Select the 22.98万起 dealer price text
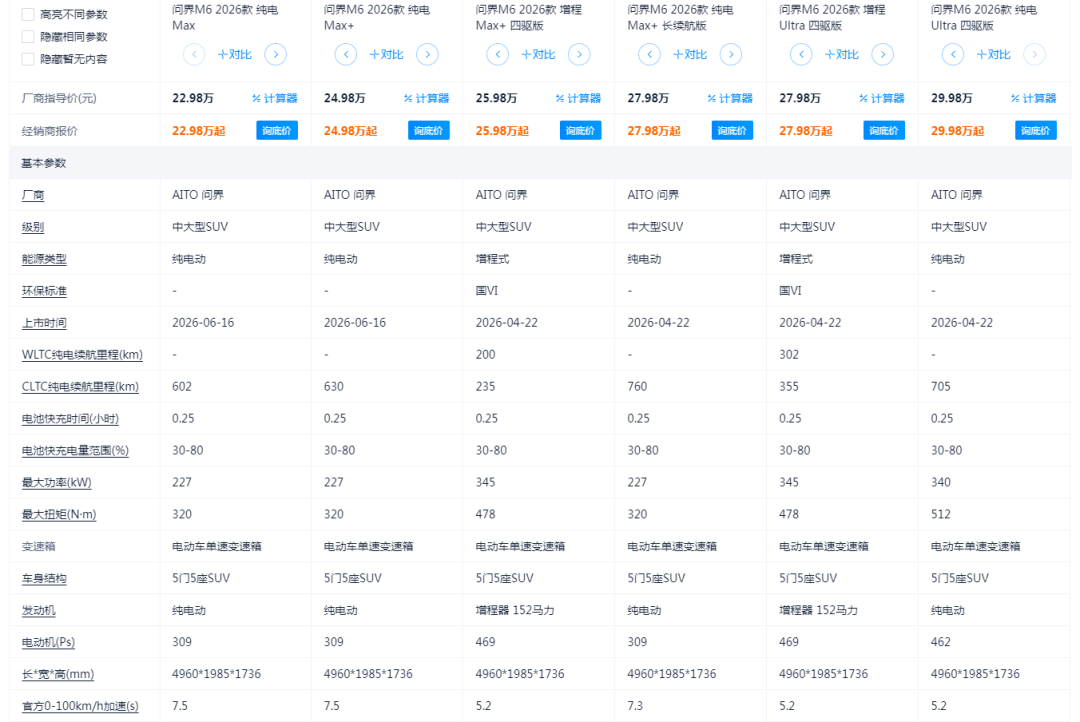1080x722 pixels. click(198, 131)
